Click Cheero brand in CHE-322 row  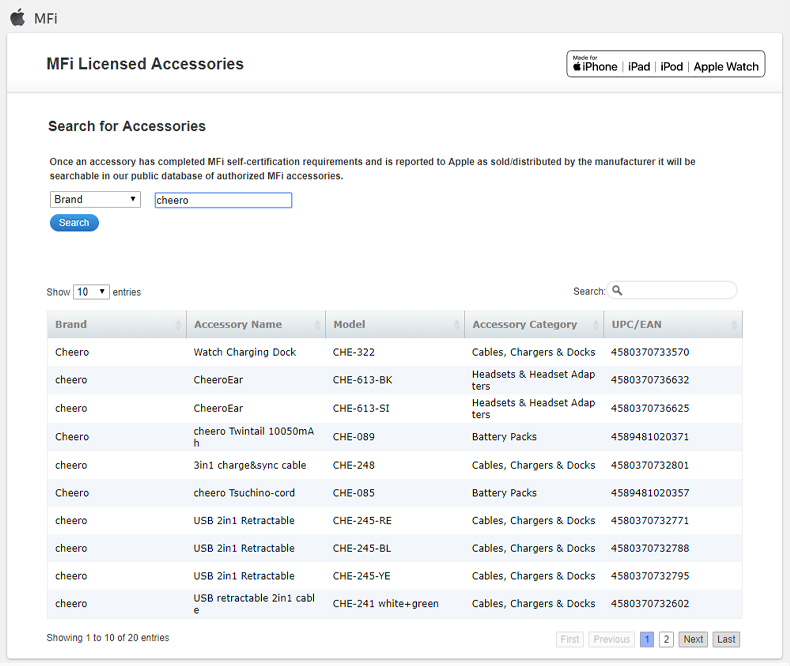point(72,352)
